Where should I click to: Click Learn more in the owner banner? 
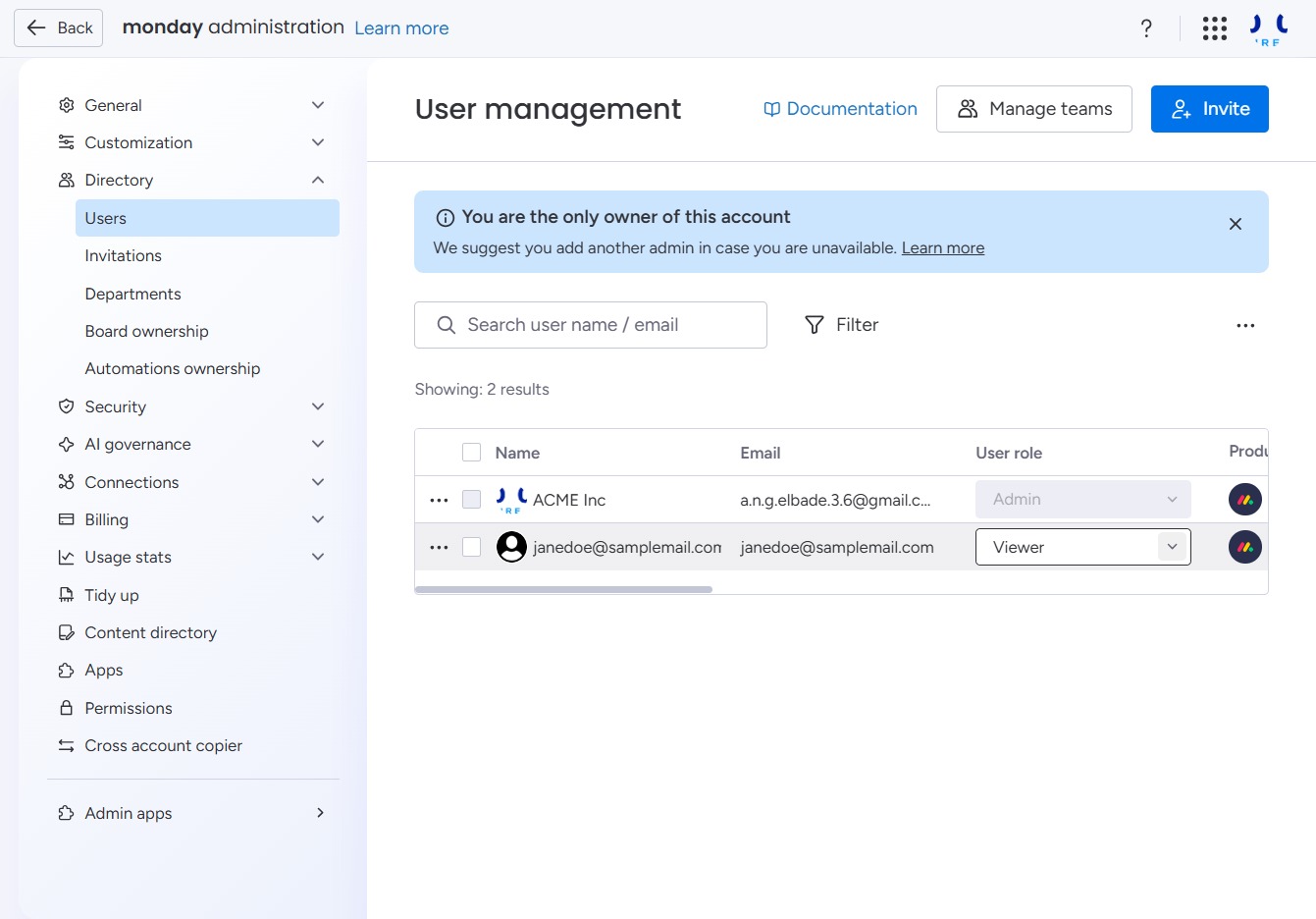tap(942, 248)
